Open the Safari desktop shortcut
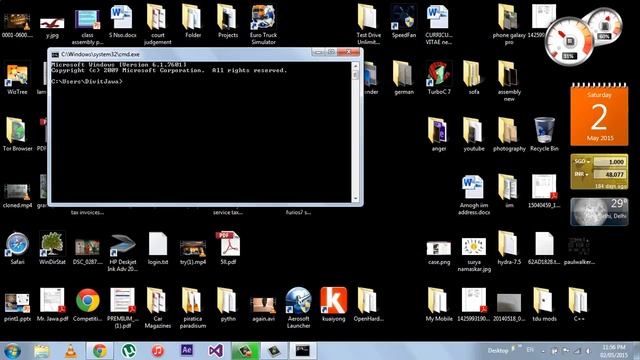 point(17,248)
